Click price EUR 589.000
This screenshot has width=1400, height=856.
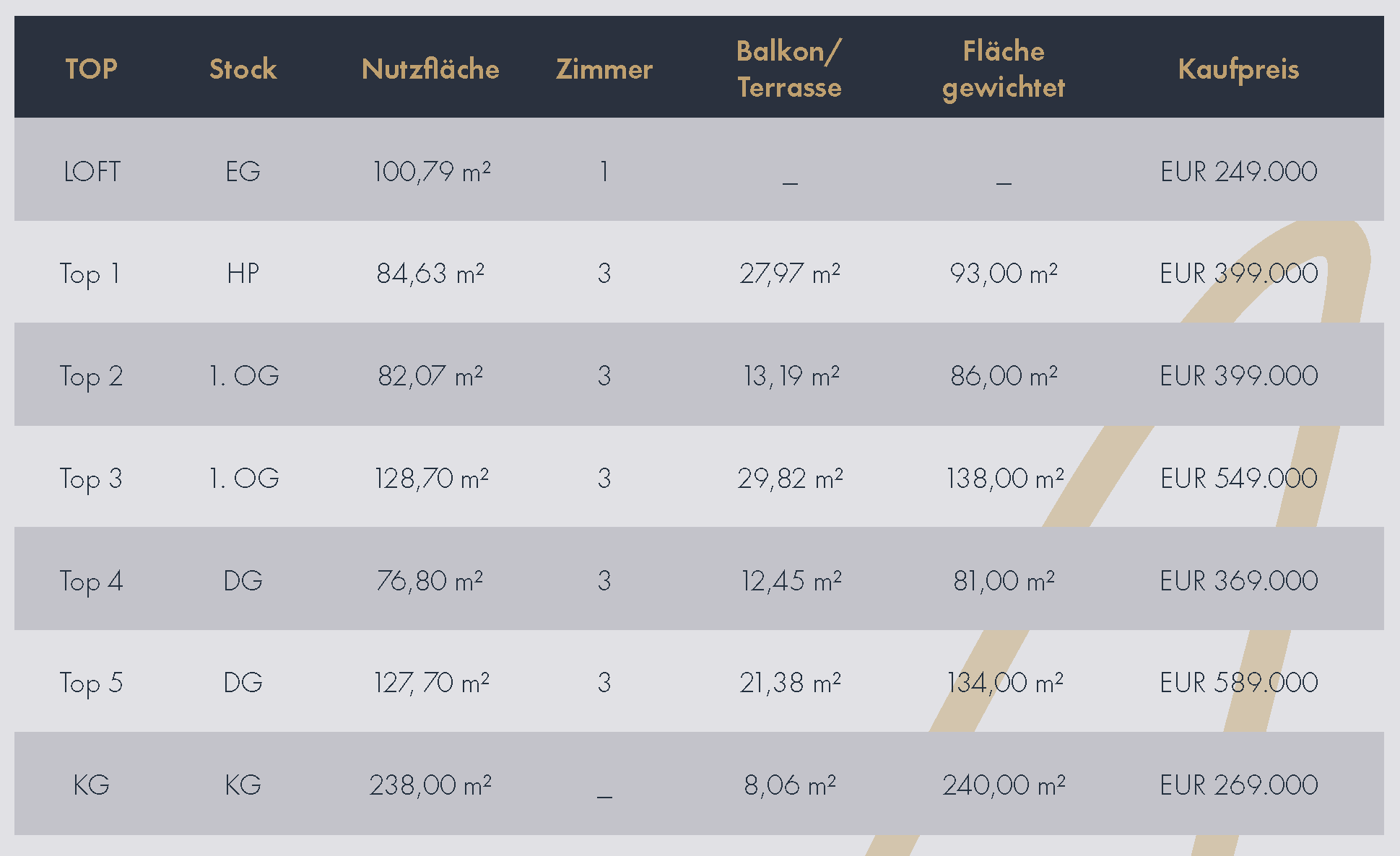coord(1238,683)
